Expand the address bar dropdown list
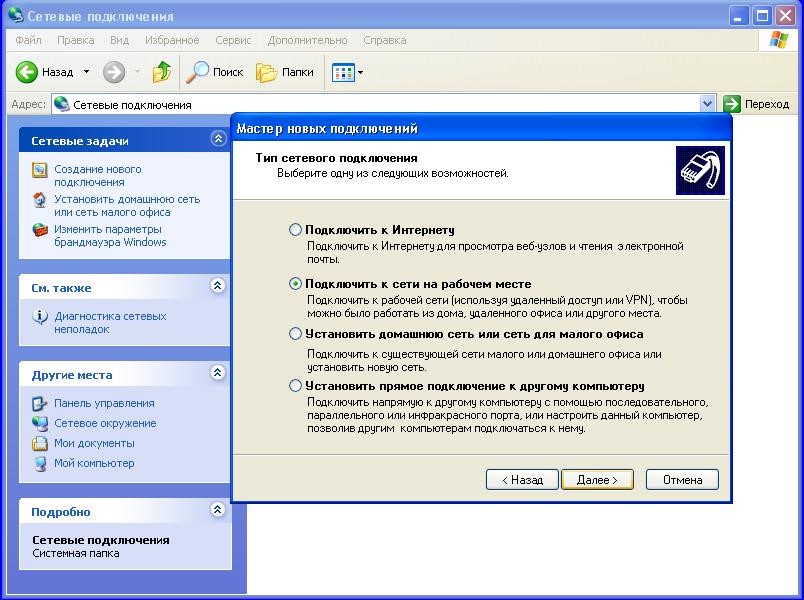The image size is (804, 600). (707, 104)
